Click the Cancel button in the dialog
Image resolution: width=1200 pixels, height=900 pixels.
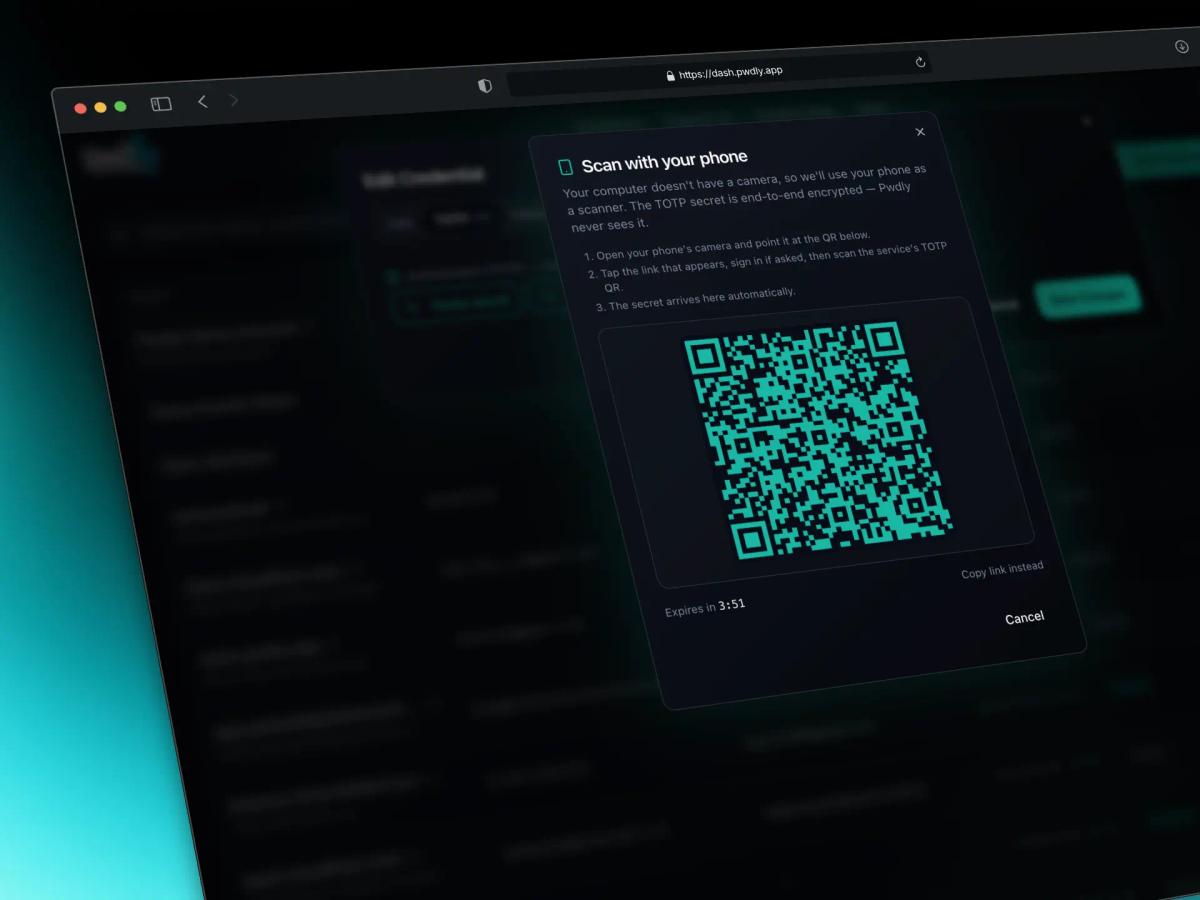point(1024,618)
